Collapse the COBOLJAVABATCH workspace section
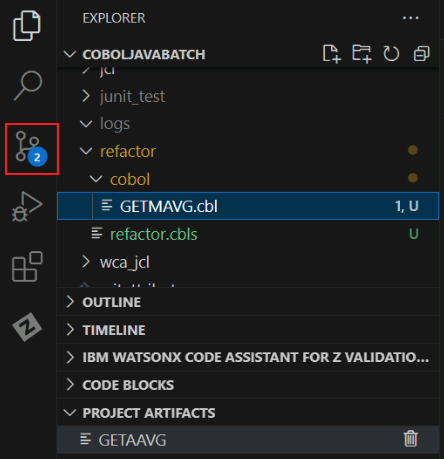Screen dimensions: 444x459 (x=70, y=54)
